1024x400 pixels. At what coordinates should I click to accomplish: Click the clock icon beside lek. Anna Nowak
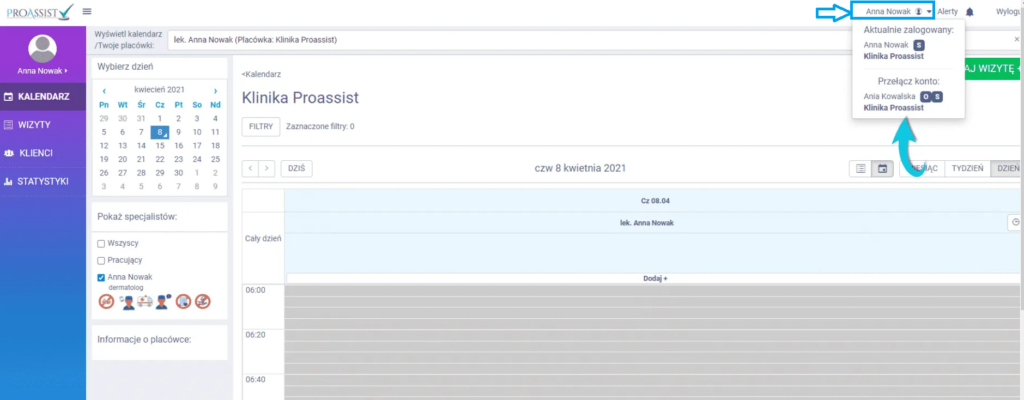pyautogui.click(x=1015, y=222)
